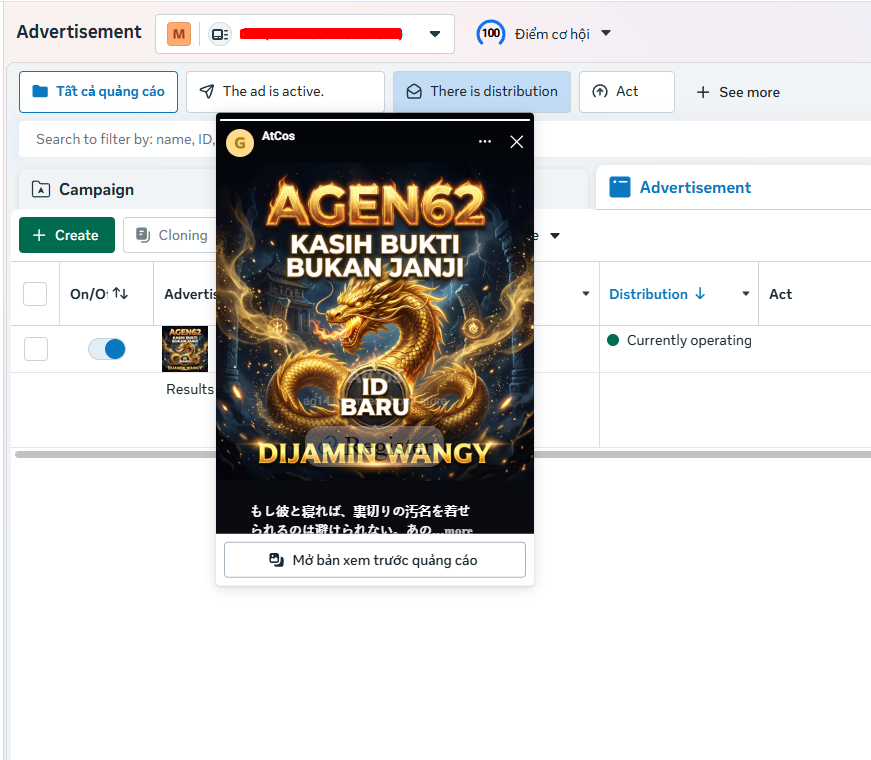Open the Distribution column dropdown menu

[x=746, y=293]
